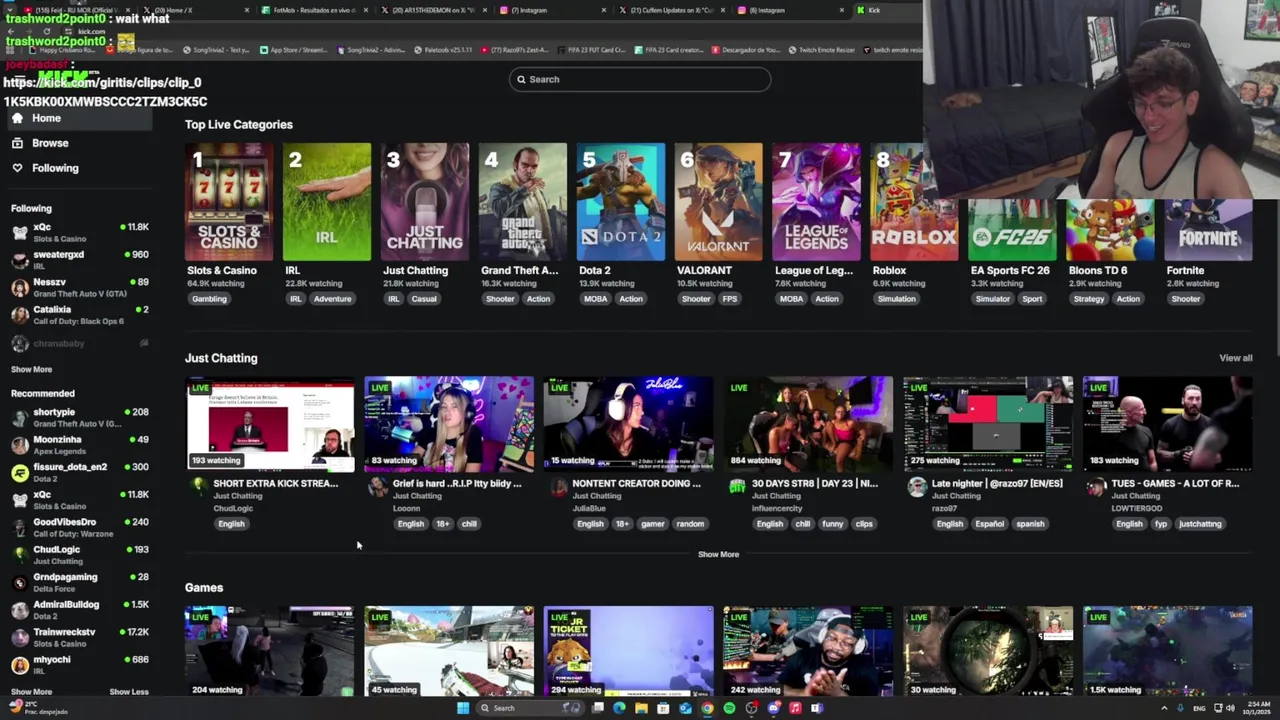
Task: Open Paletools v25.1.11 bookmark
Action: [x=443, y=49]
